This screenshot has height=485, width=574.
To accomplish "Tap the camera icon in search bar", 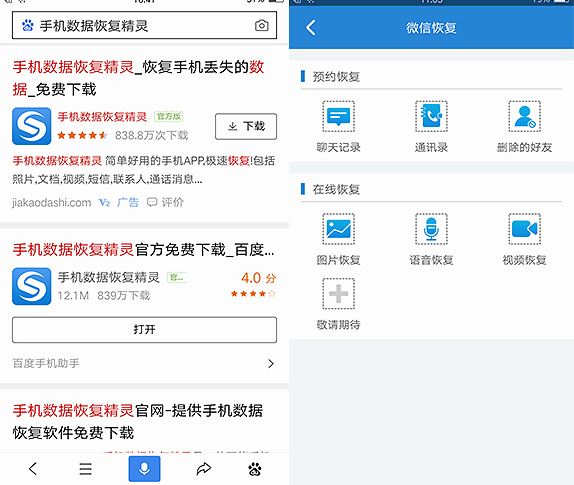I will coord(261,26).
